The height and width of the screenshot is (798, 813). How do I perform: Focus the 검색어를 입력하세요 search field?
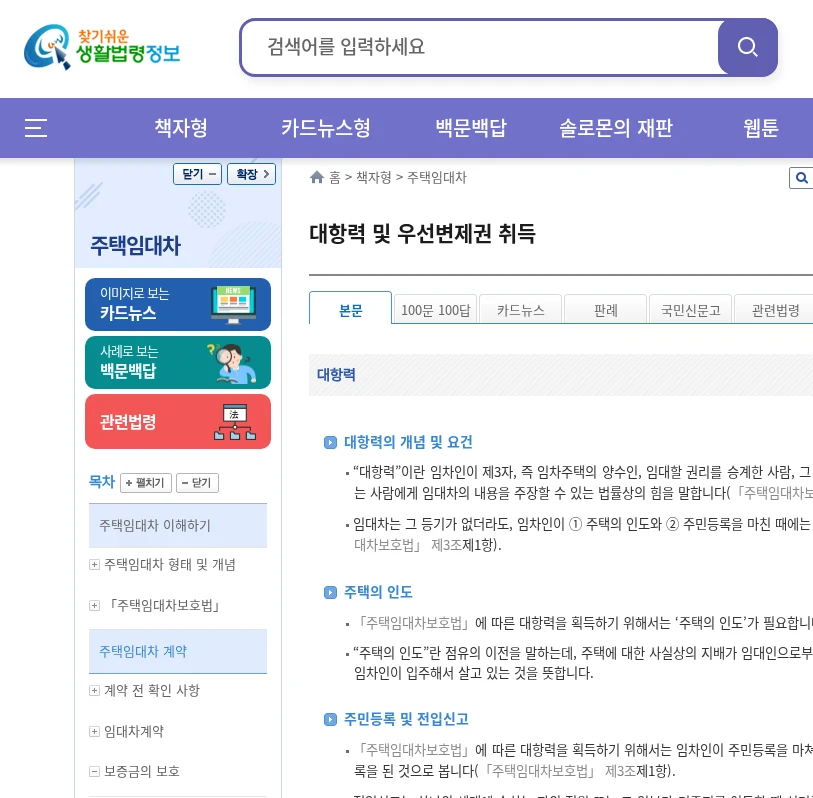click(x=480, y=47)
